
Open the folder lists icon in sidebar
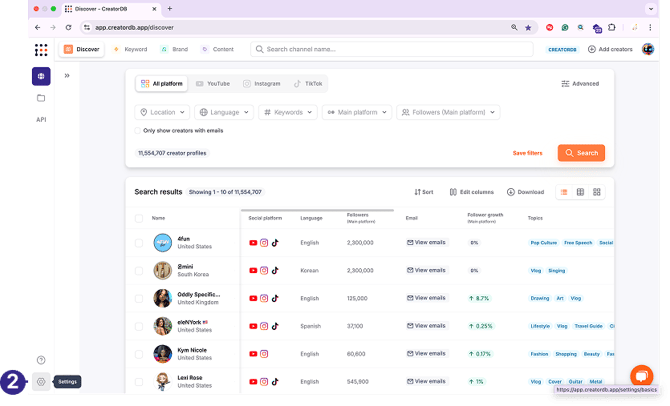click(x=41, y=98)
